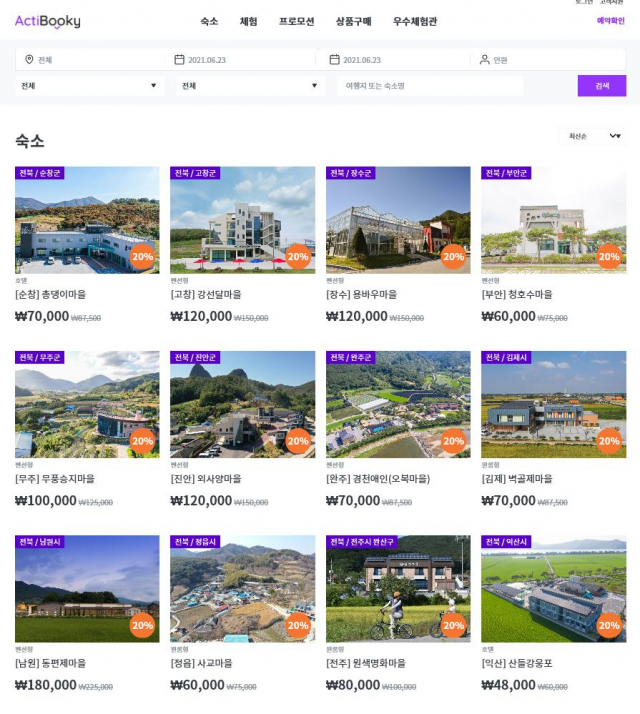Click the purple 검색 button

coord(602,86)
